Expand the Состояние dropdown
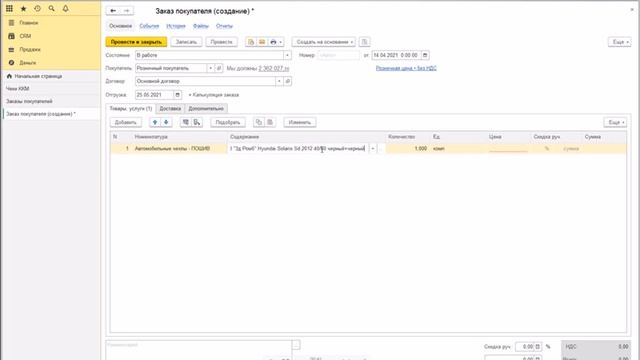 click(287, 55)
